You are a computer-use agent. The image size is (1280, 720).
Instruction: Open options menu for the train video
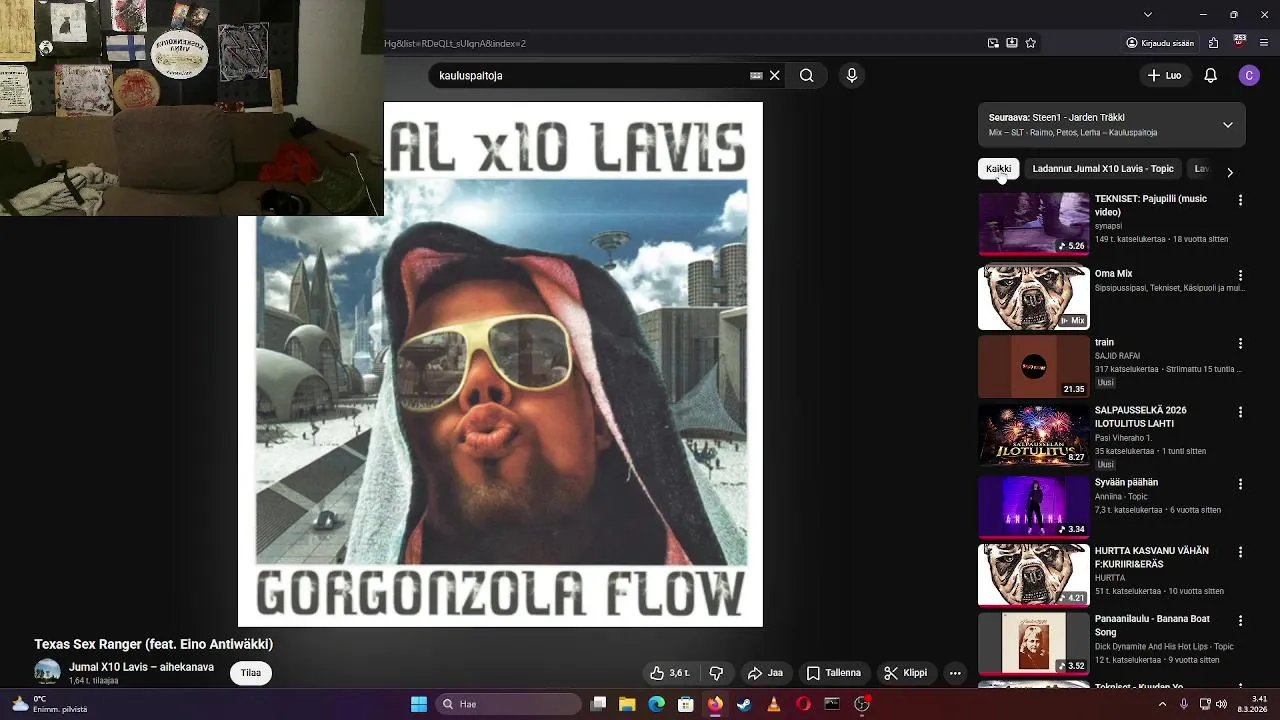(1240, 343)
